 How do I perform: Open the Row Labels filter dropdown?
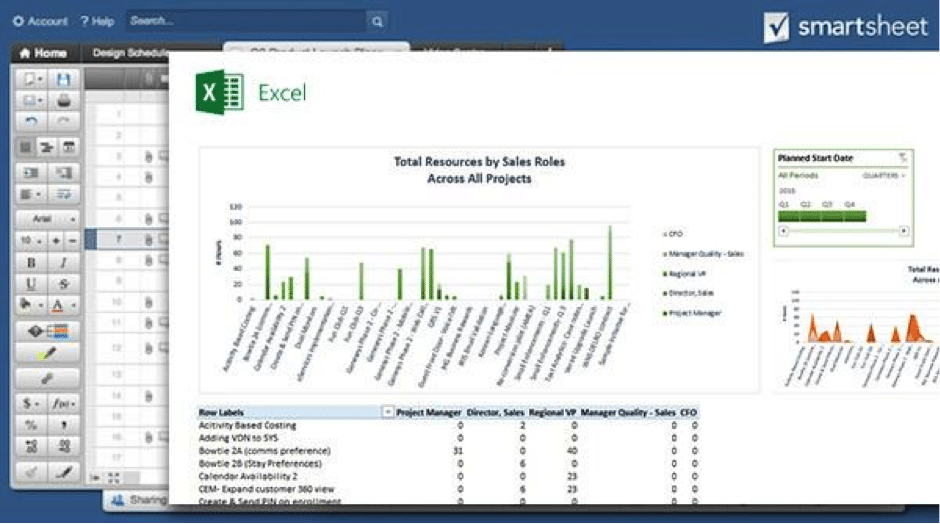[387, 412]
